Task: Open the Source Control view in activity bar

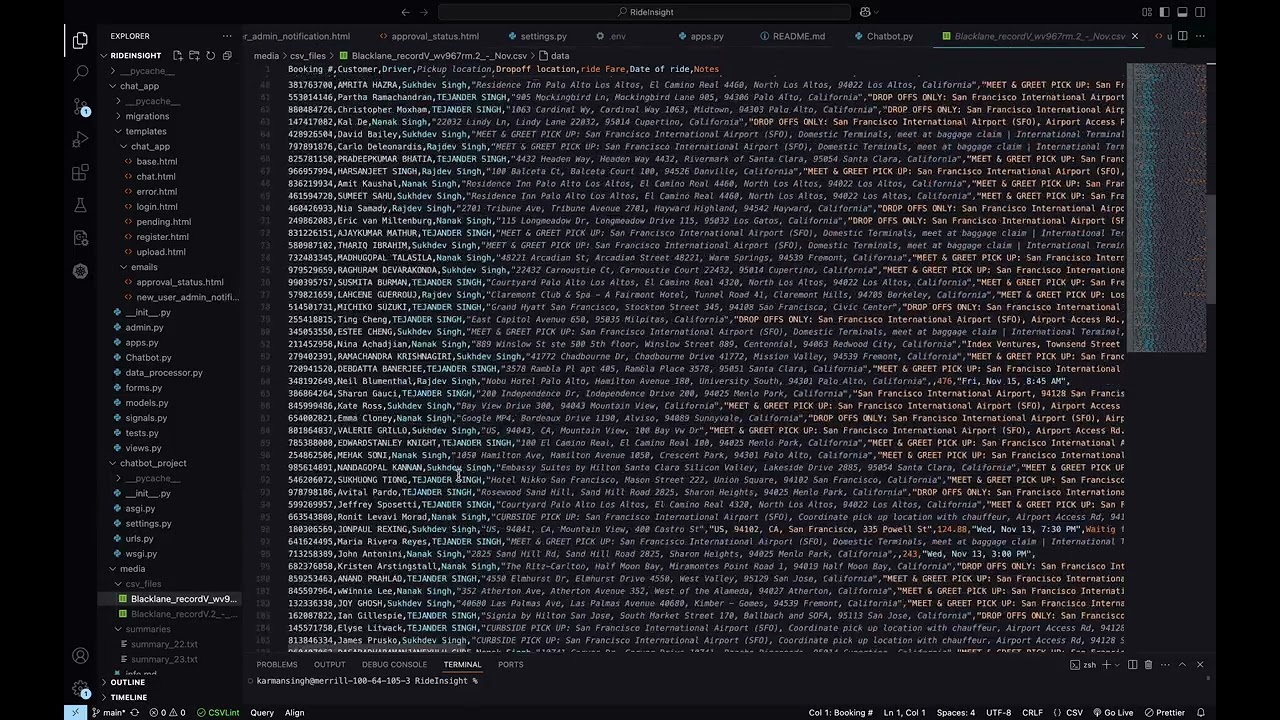Action: point(80,106)
